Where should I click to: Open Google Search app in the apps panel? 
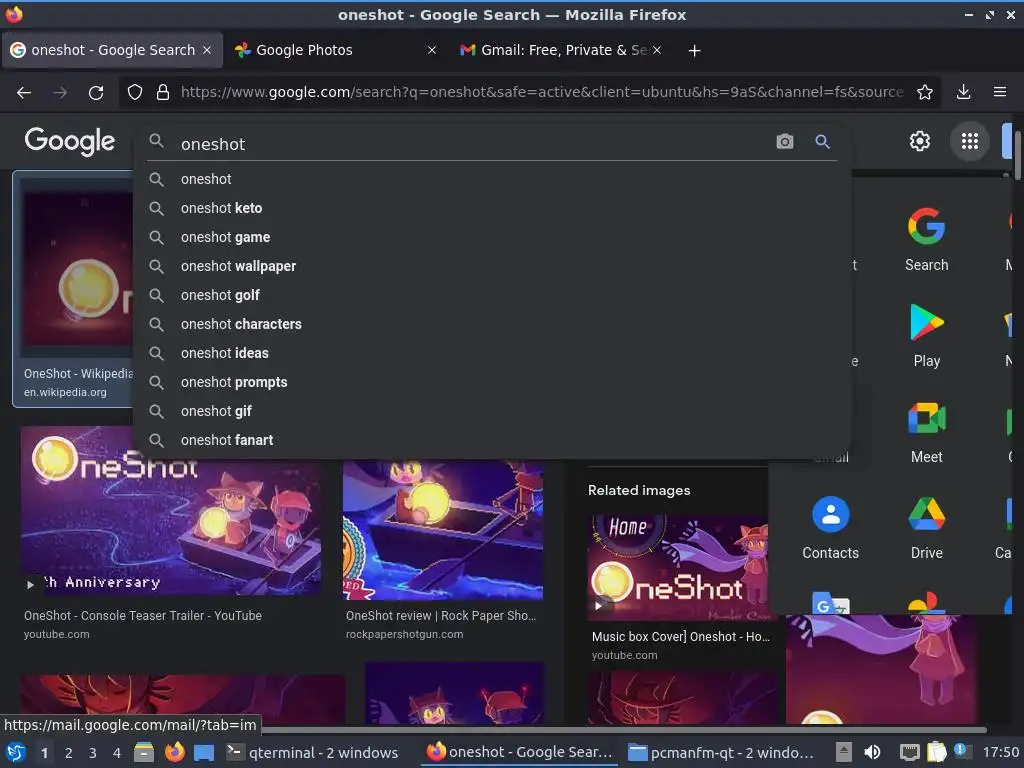point(927,240)
